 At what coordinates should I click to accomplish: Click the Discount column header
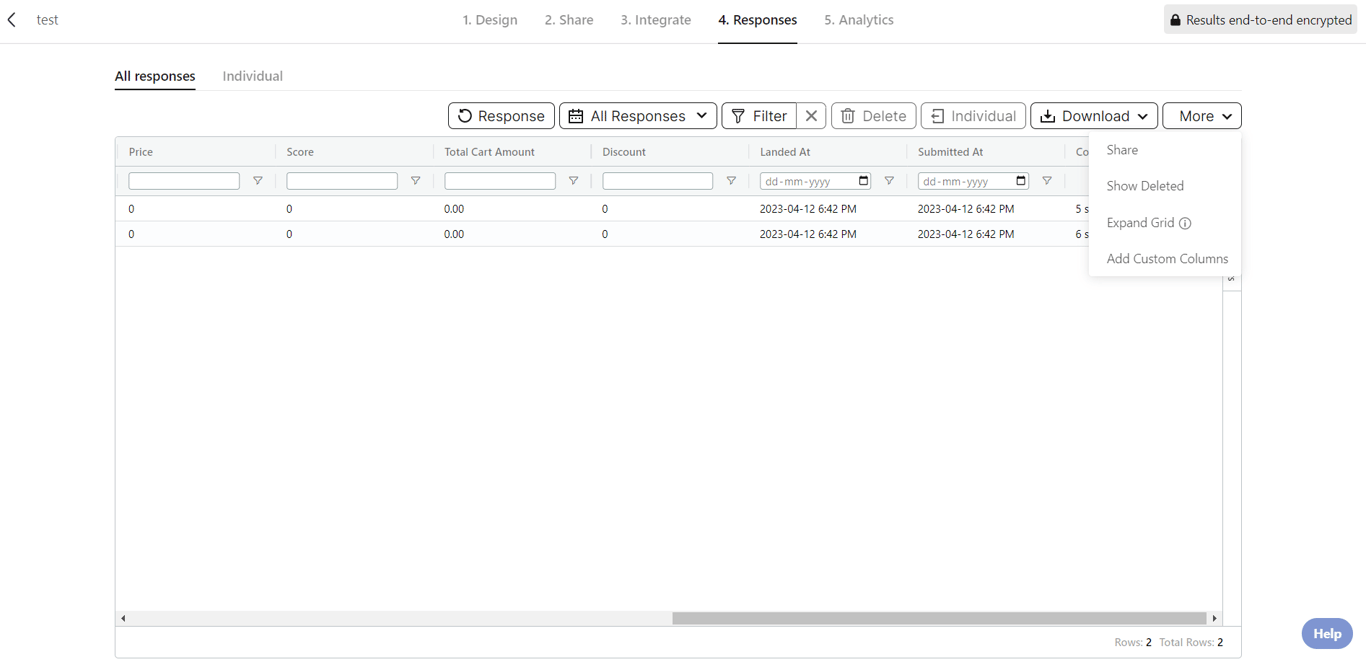[624, 152]
